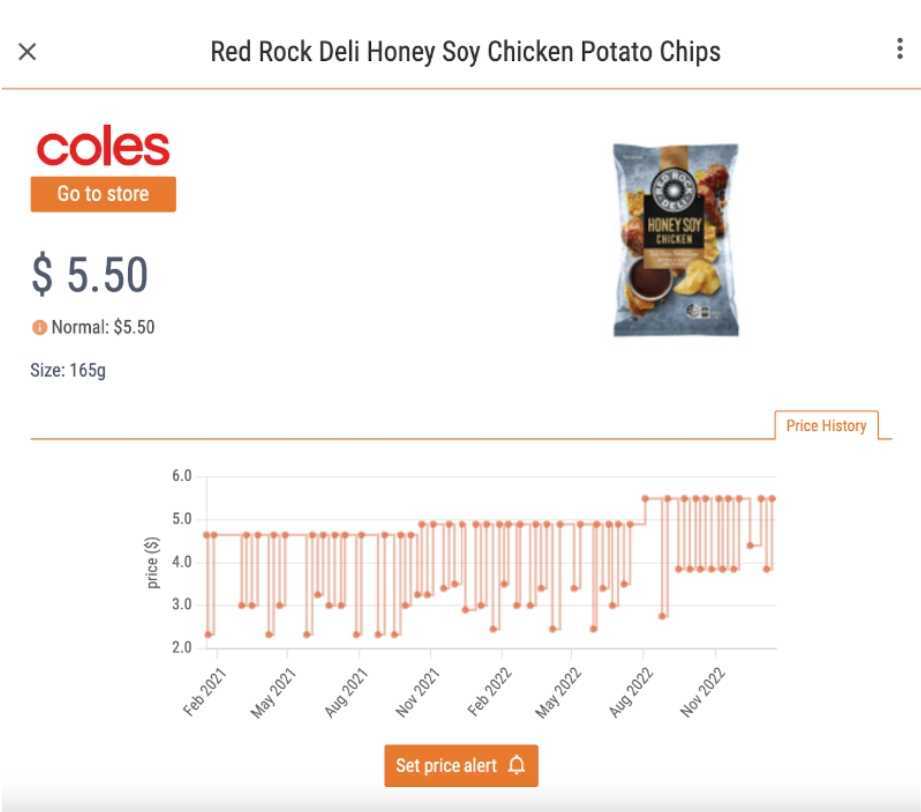Click the Normal: $5.50 price label
Viewport: 921px width, 812px height.
point(102,327)
